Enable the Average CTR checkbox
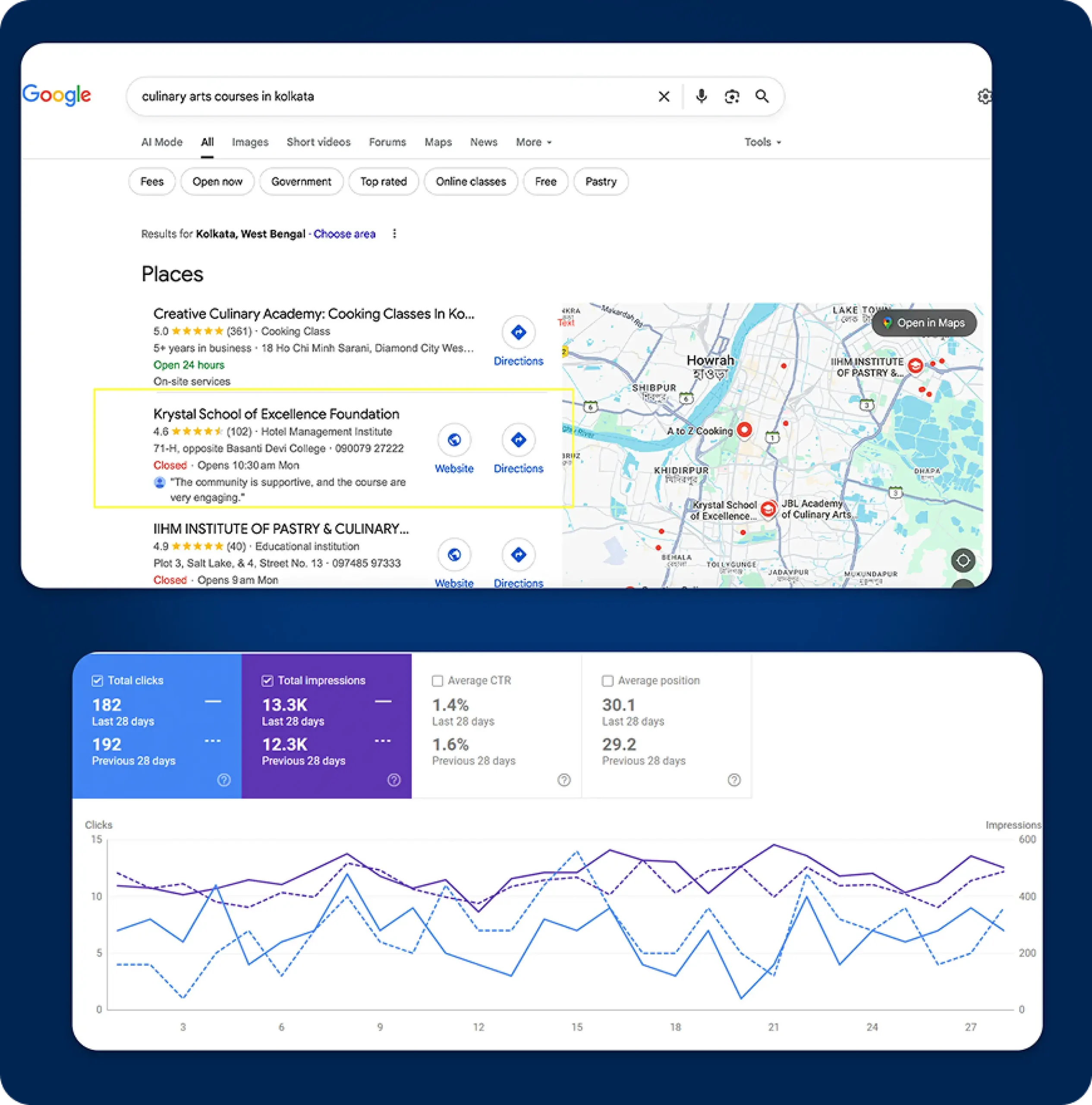Viewport: 1092px width, 1105px height. click(x=437, y=681)
